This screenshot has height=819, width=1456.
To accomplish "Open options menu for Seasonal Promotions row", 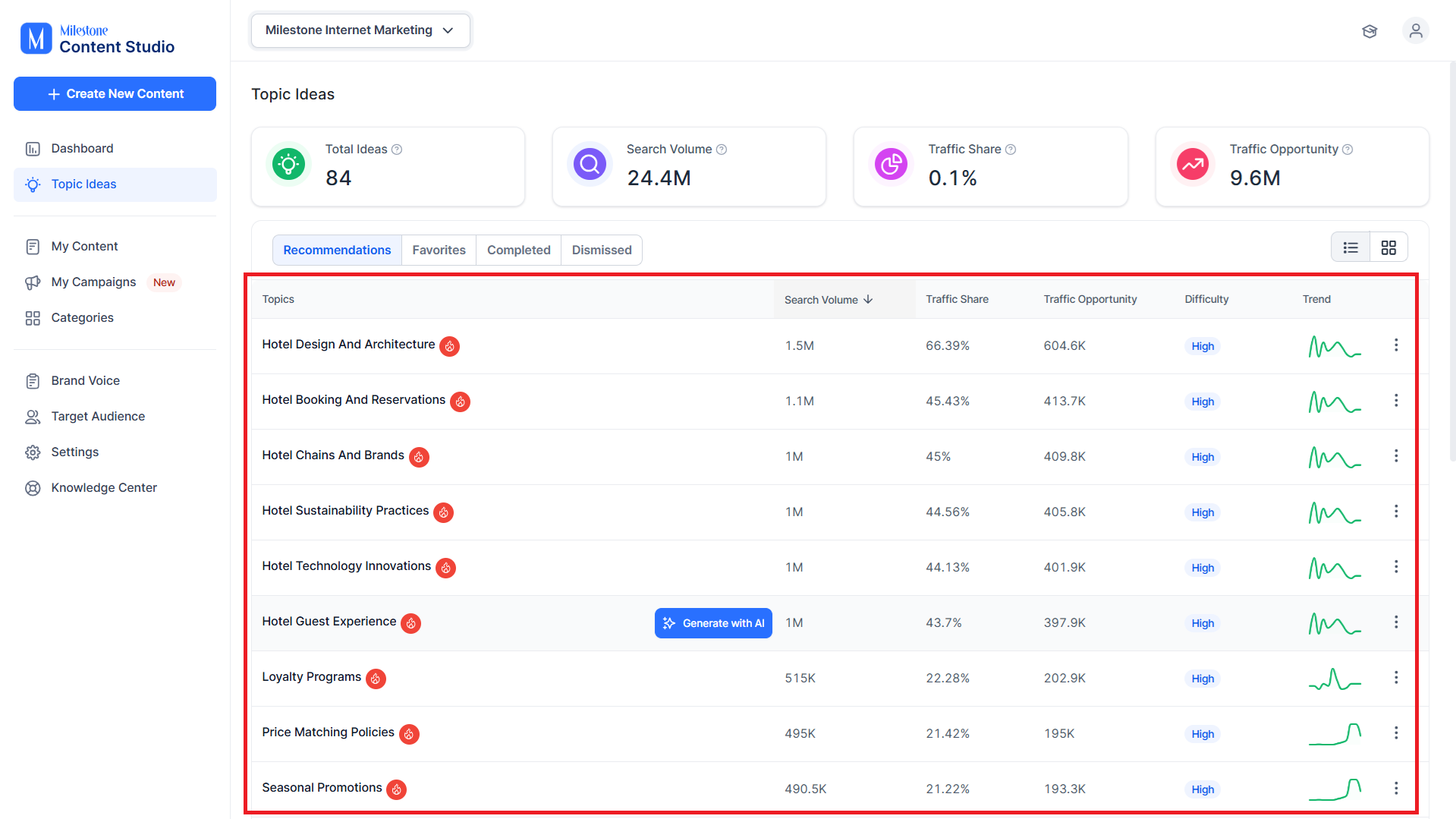I will 1395,789.
